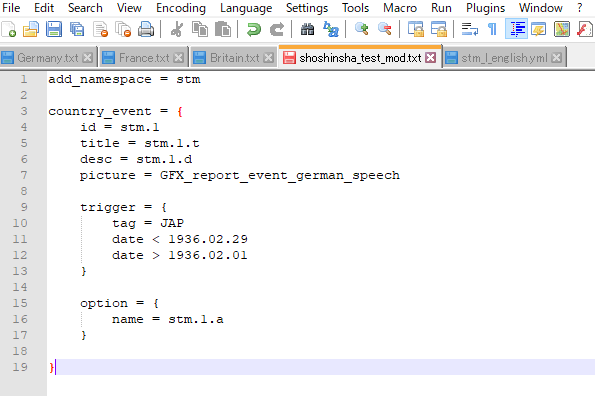Copy the selection with the Copy icon
The width and height of the screenshot is (595, 396).
pyautogui.click(x=200, y=29)
